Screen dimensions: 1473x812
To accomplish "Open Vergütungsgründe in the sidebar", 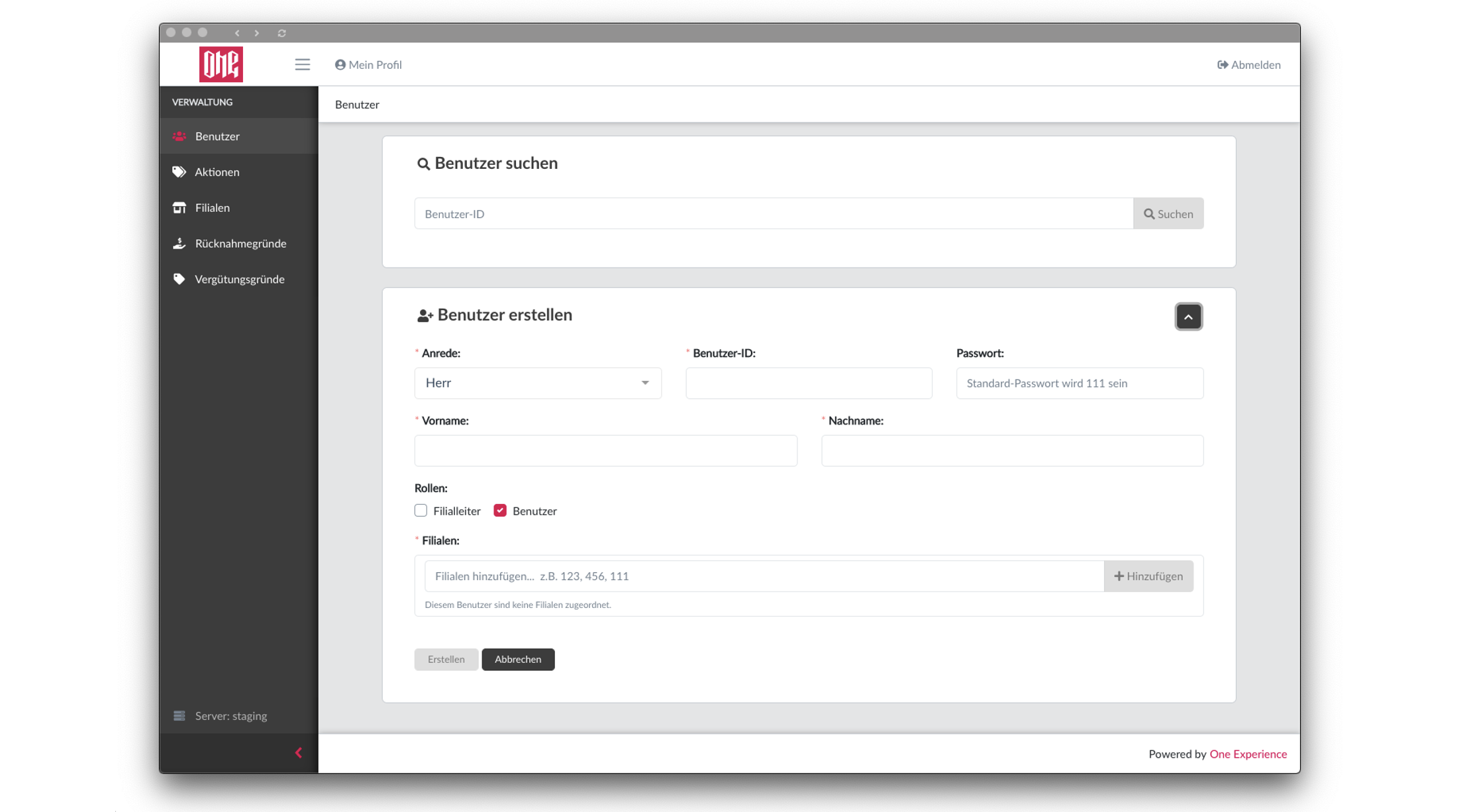I will [239, 279].
